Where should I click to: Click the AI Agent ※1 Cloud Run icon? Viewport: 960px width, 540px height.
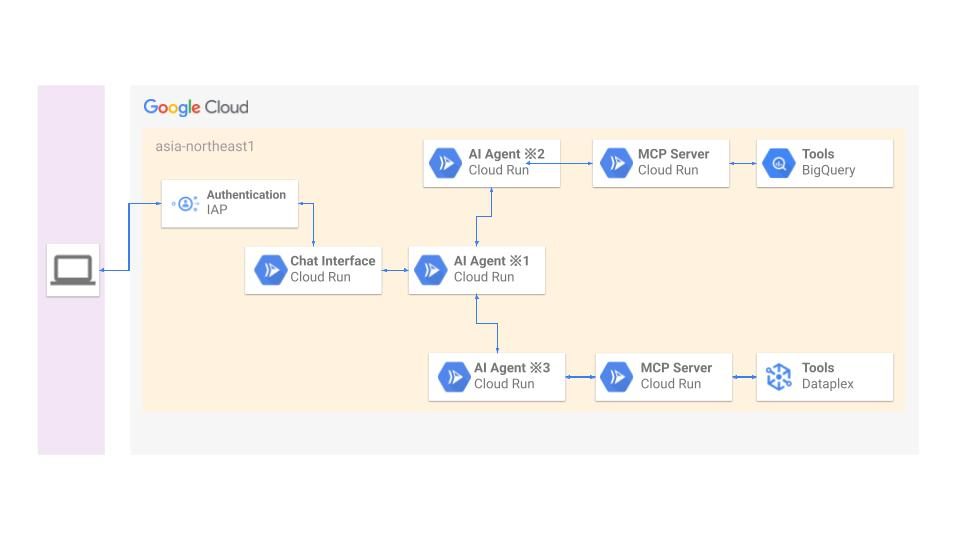click(431, 270)
